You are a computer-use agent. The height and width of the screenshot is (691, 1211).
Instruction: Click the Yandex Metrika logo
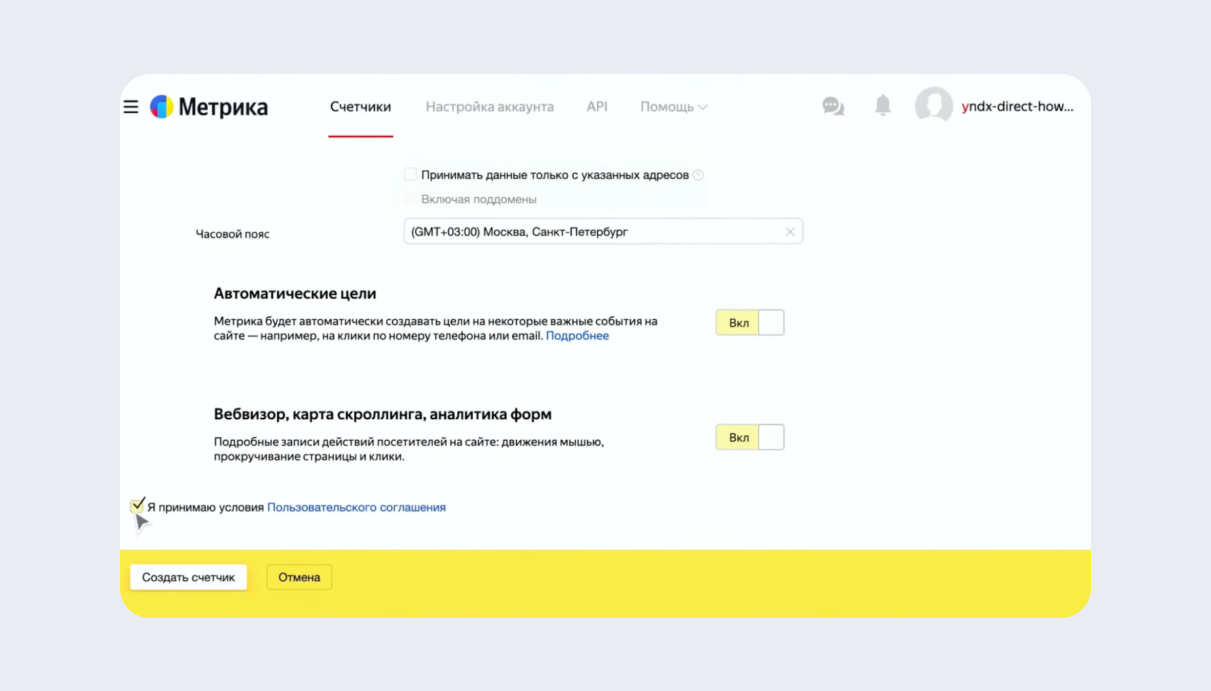pyautogui.click(x=209, y=107)
